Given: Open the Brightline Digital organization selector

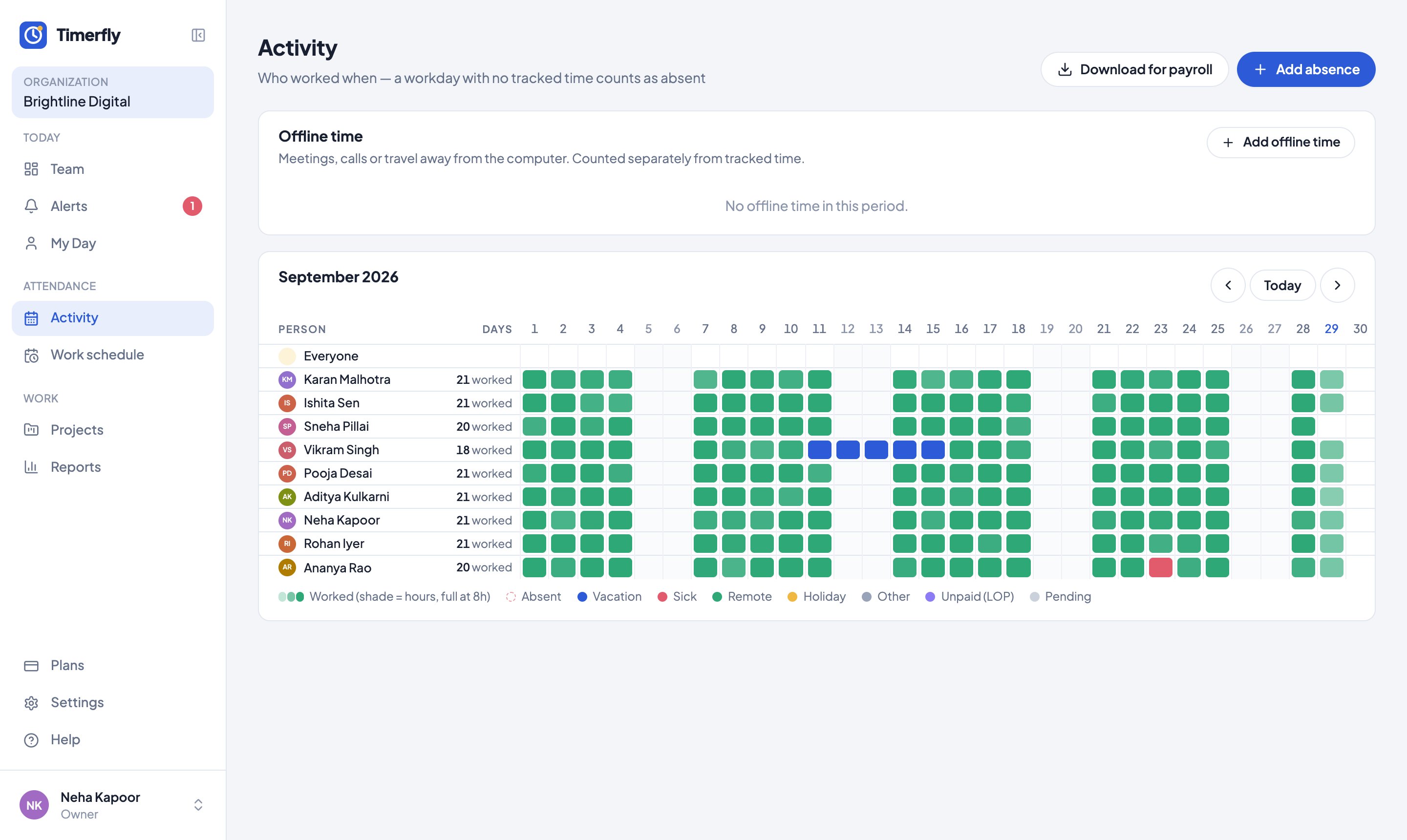Looking at the screenshot, I should coord(113,92).
